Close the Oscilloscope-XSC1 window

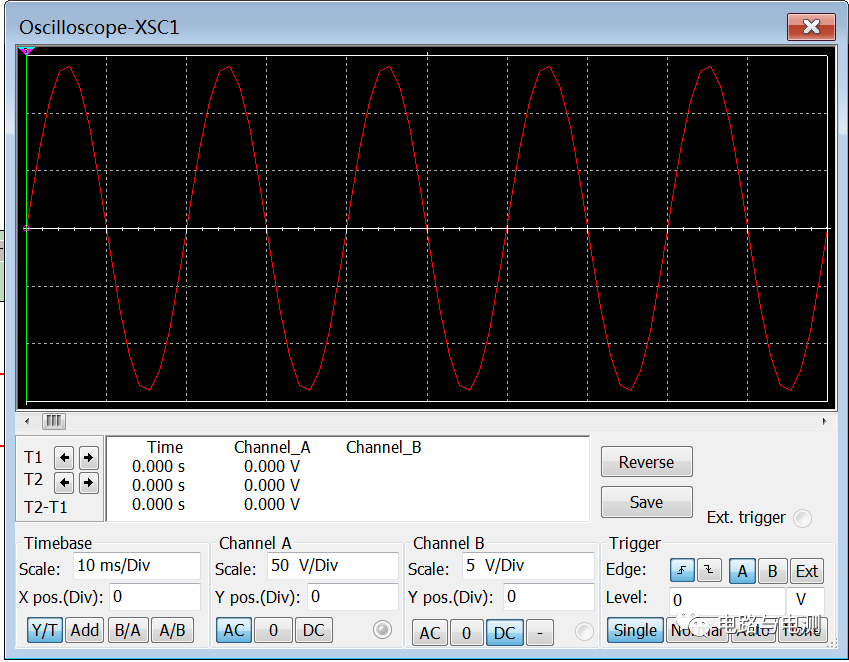(x=811, y=26)
